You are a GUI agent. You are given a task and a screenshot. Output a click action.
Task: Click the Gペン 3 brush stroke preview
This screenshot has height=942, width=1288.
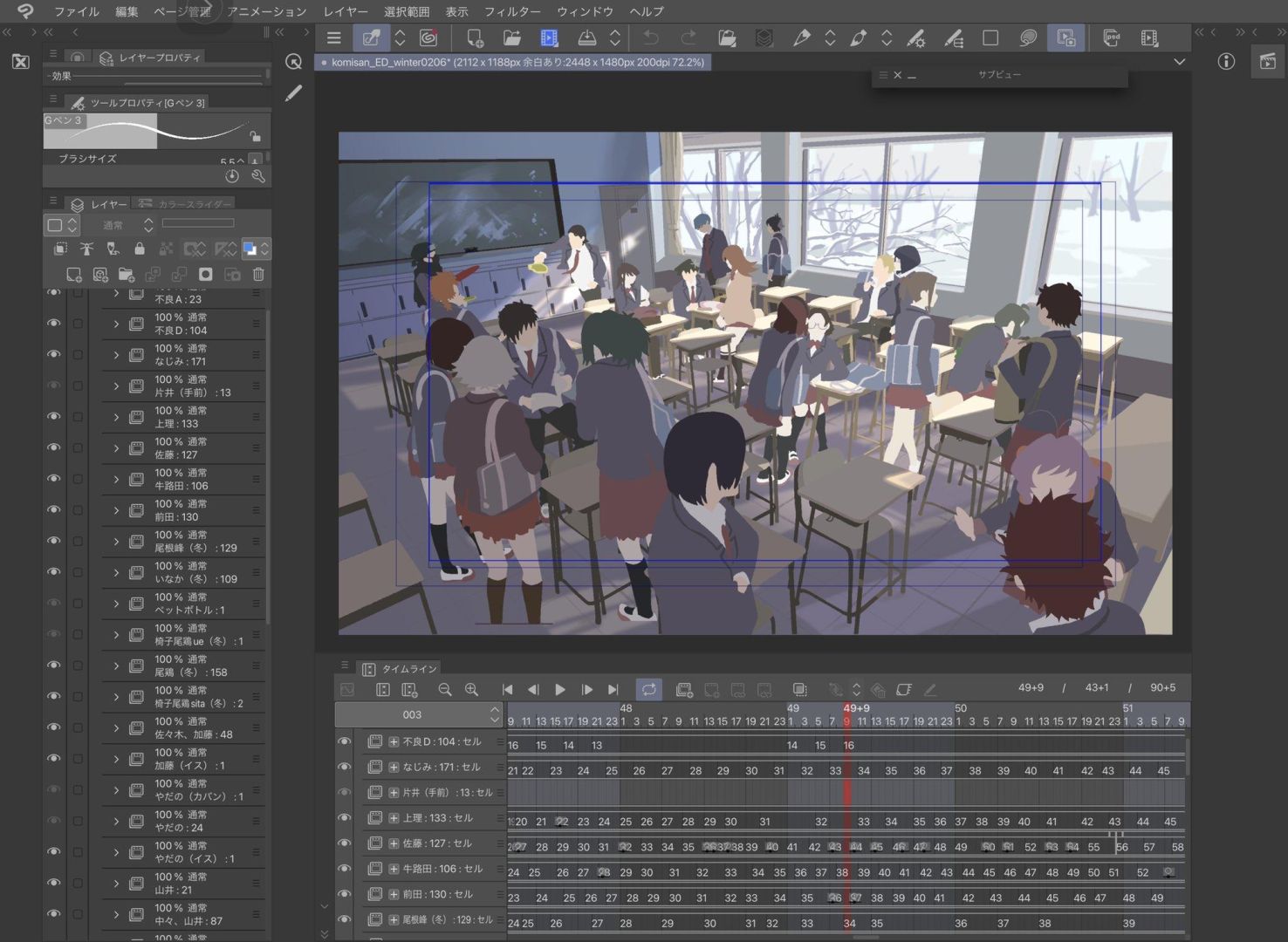155,131
